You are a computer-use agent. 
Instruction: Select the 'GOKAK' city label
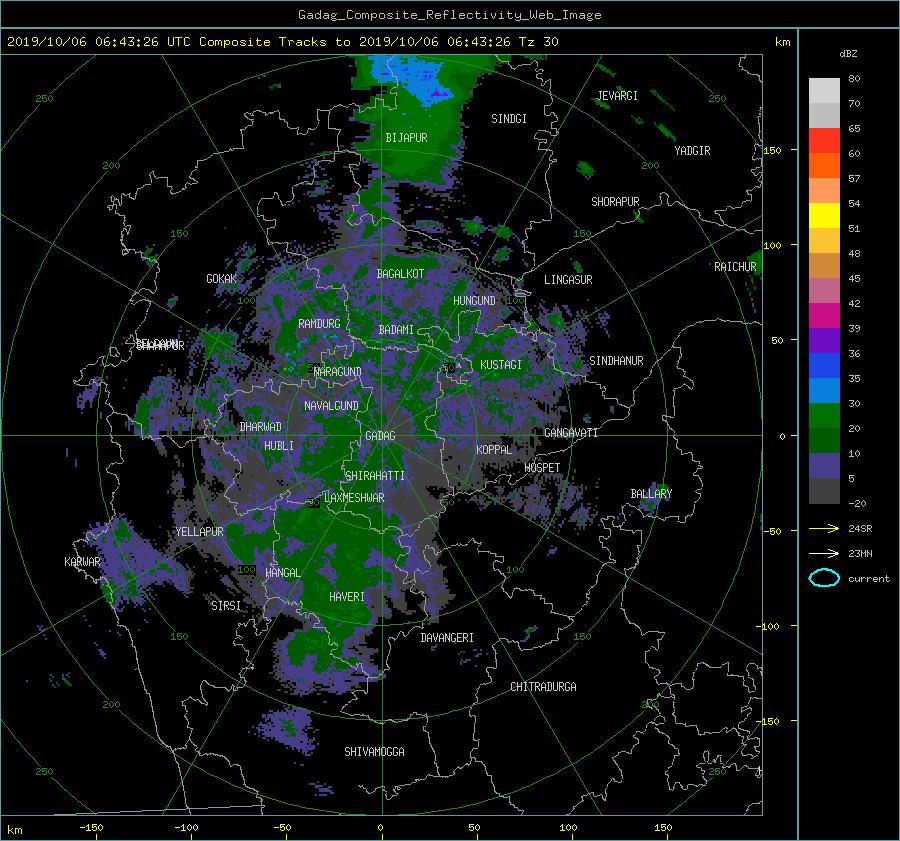[x=222, y=279]
